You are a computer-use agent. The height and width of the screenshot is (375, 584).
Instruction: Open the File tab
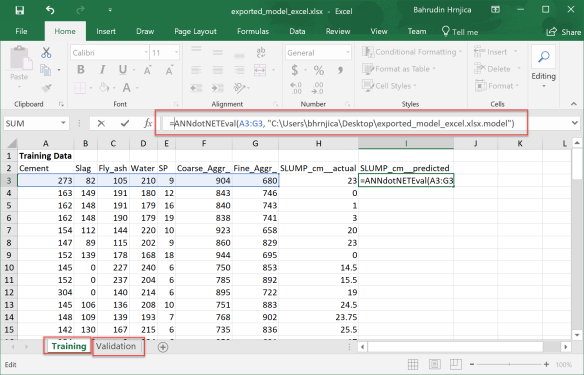pos(21,31)
